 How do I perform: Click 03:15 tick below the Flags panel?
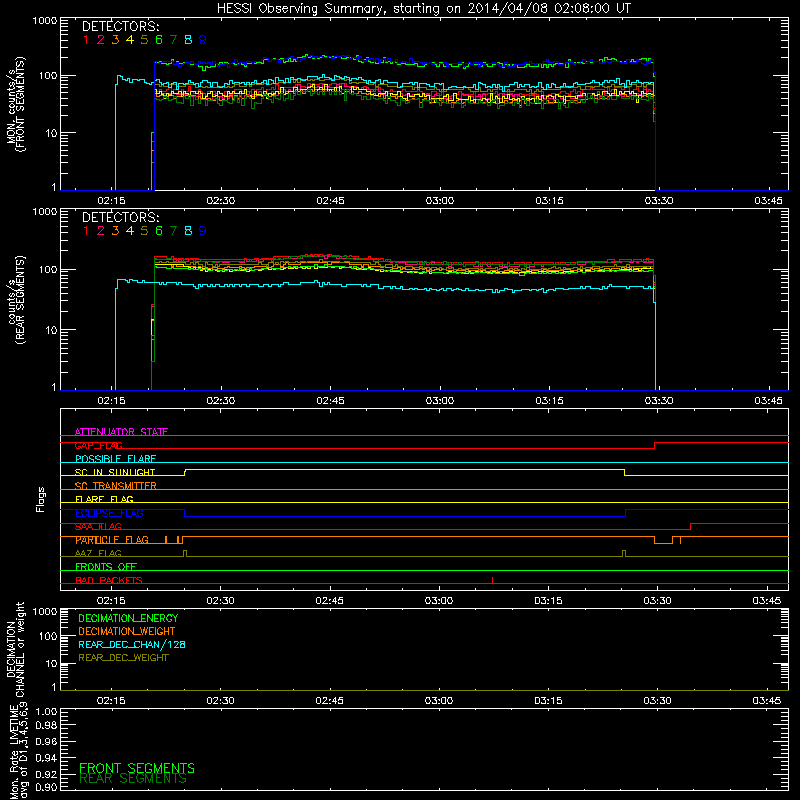click(x=548, y=601)
